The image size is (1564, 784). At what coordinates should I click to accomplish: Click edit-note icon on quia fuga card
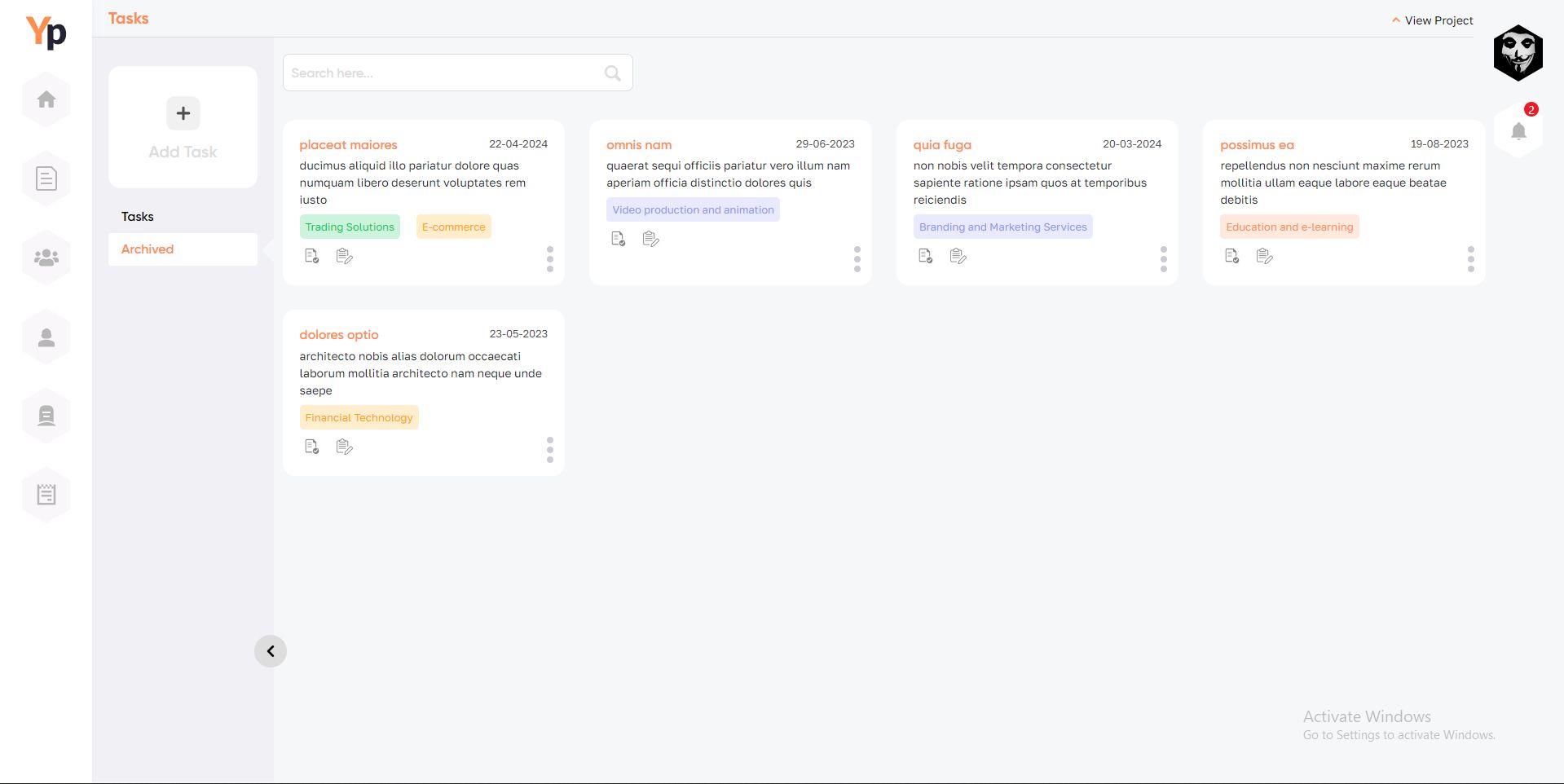point(958,256)
